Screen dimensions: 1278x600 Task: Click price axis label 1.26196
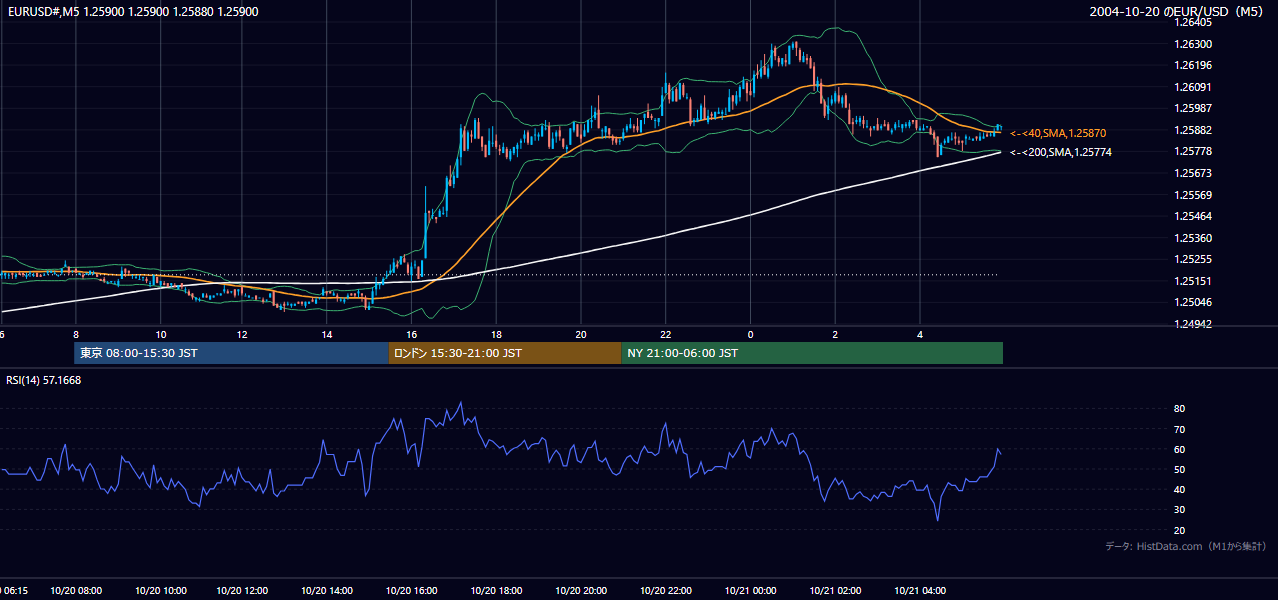[x=1193, y=65]
